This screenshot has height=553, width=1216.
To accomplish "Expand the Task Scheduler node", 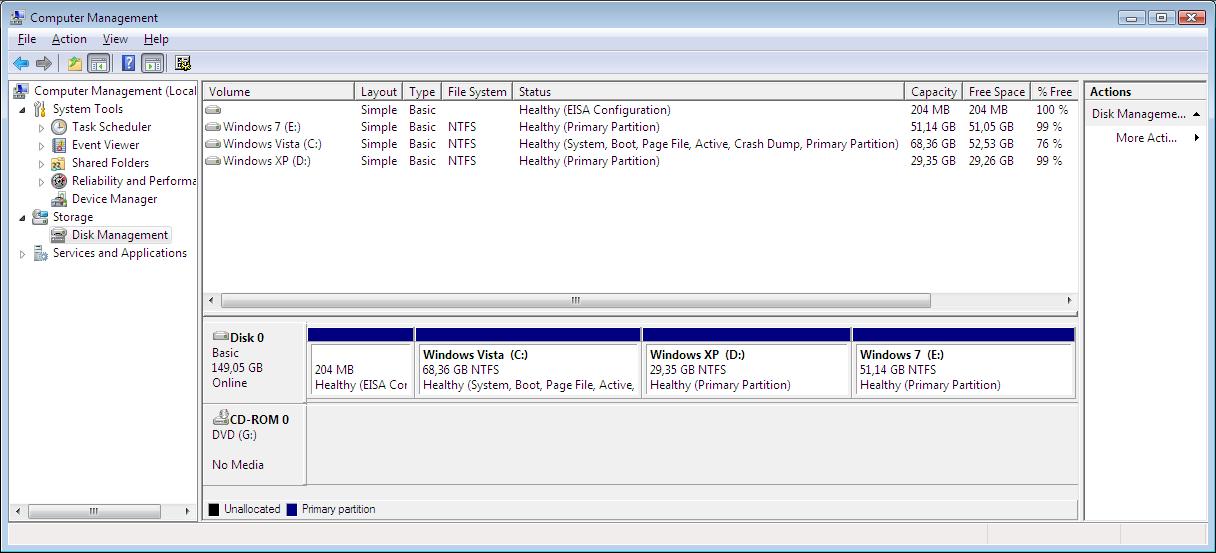I will click(x=42, y=128).
